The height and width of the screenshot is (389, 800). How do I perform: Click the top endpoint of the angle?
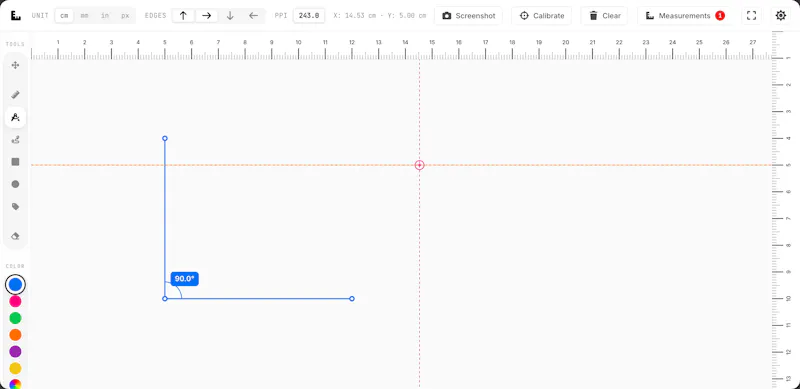tap(165, 138)
